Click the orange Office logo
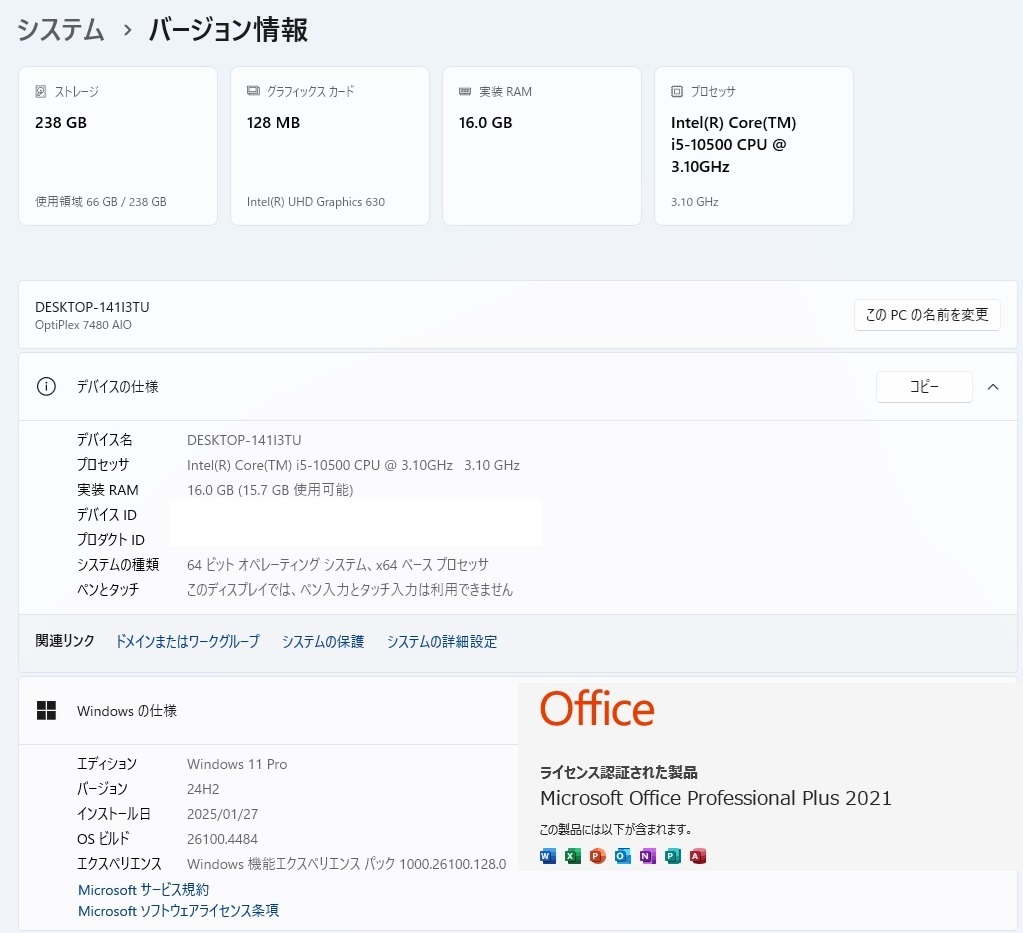The width and height of the screenshot is (1023, 933). click(597, 709)
